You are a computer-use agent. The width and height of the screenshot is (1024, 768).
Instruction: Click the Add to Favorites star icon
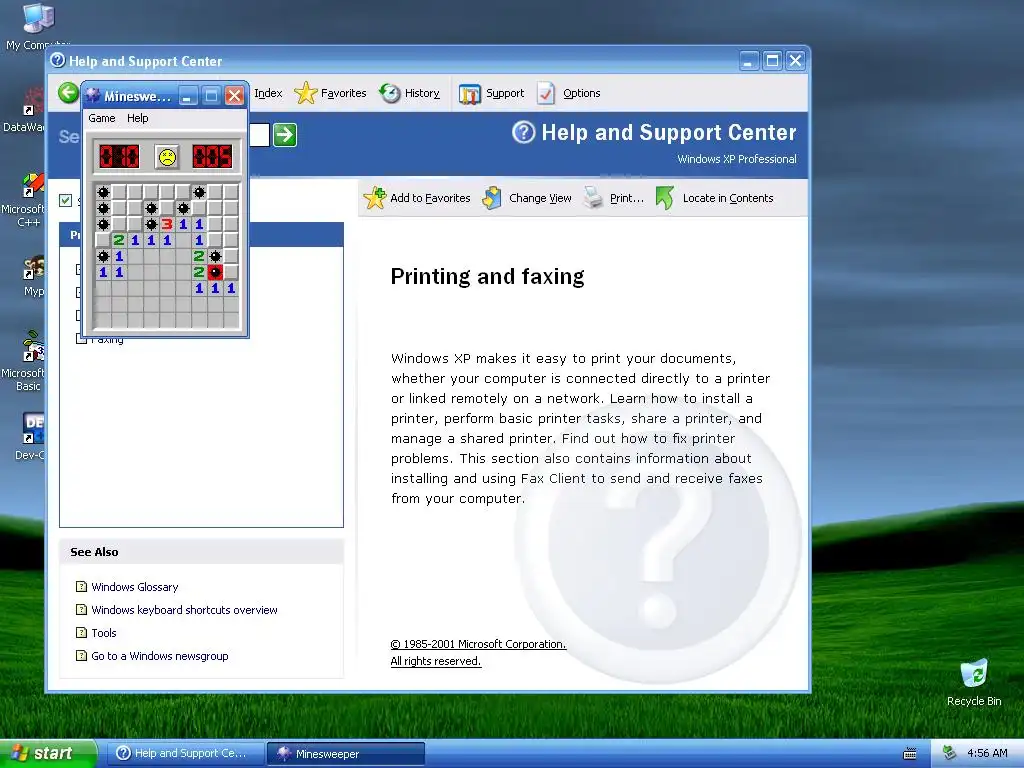tap(375, 198)
